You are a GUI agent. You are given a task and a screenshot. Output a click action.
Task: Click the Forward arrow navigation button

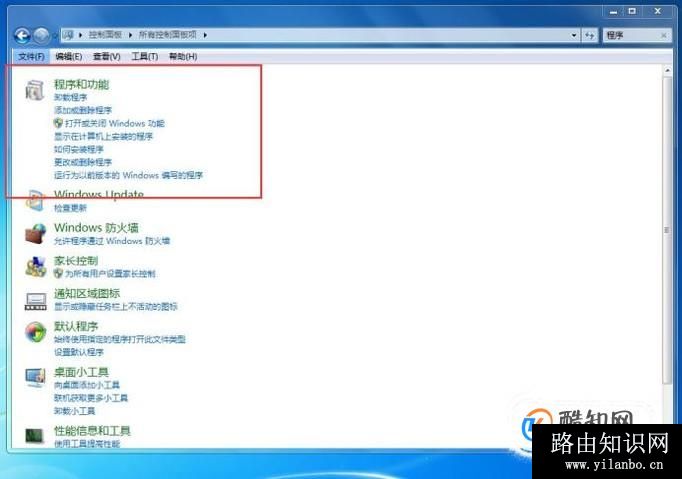[41, 35]
